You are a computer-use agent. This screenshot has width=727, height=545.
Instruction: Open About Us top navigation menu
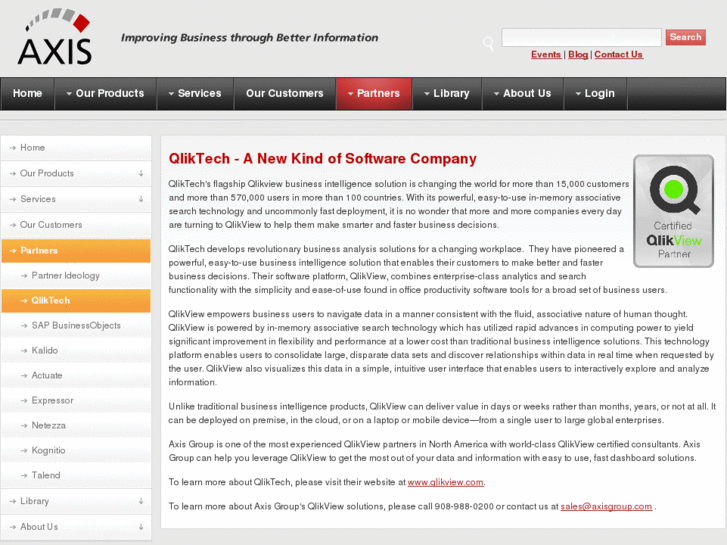coord(523,94)
